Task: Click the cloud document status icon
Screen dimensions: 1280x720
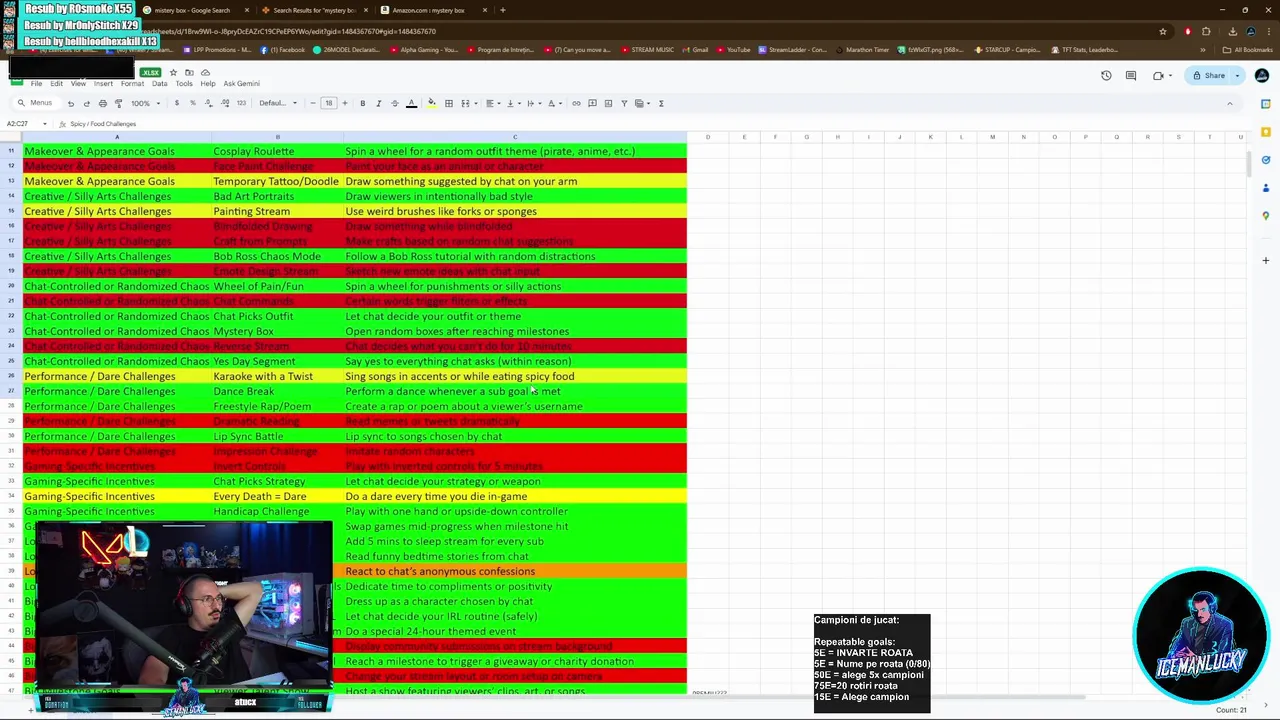Action: pos(205,72)
